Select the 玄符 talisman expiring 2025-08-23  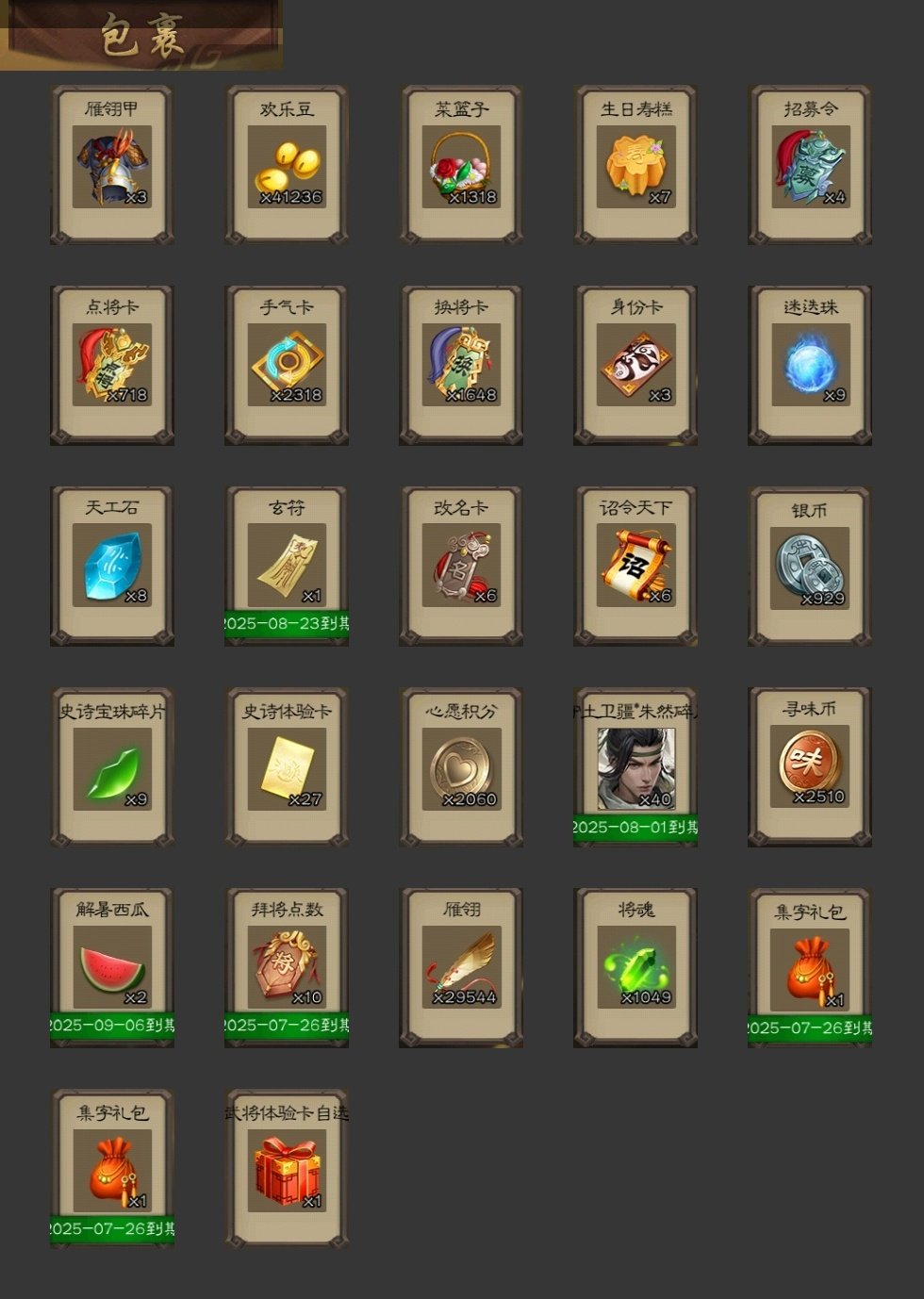(287, 566)
